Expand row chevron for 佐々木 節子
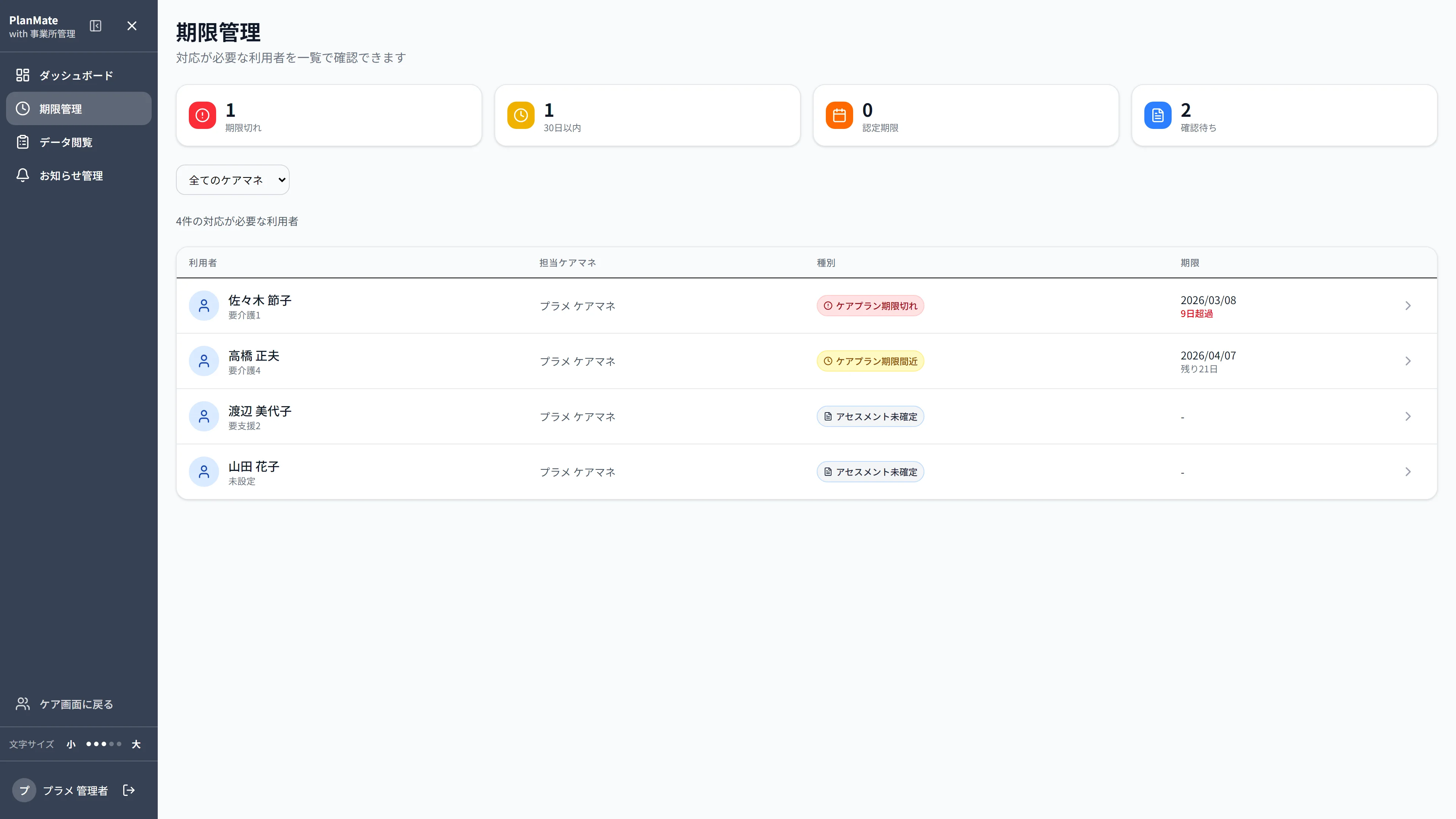This screenshot has width=1456, height=819. pos(1408,306)
